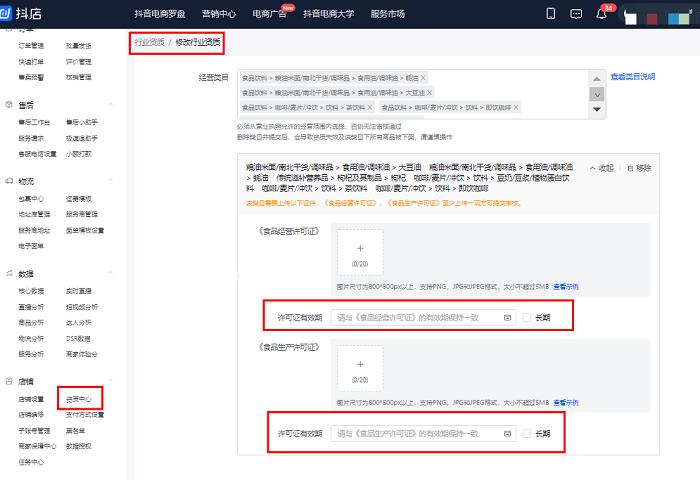Check 长期 for the 食品生产许可证 validity
The height and width of the screenshot is (480, 700).
click(527, 433)
